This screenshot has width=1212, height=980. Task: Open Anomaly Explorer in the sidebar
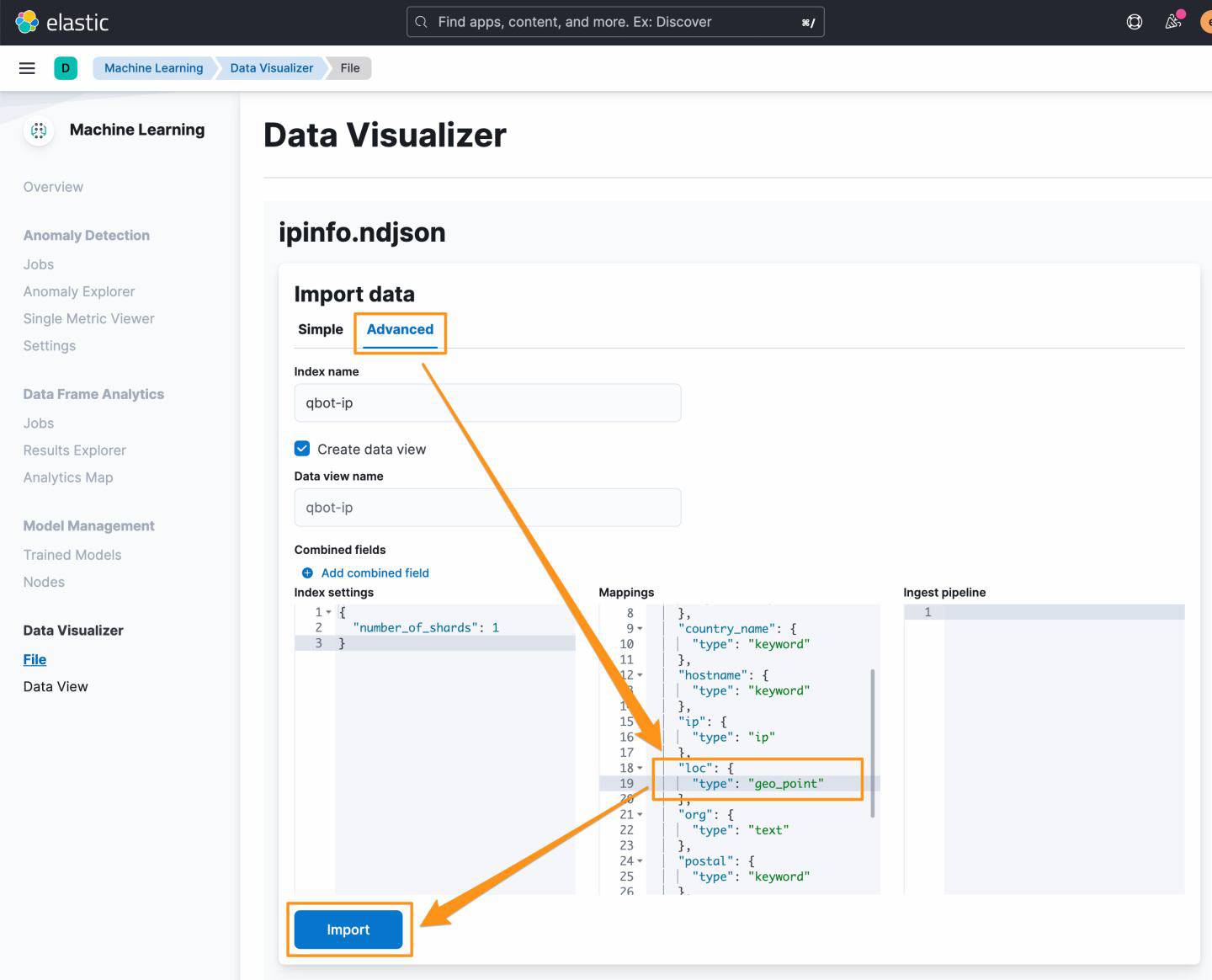coord(79,291)
